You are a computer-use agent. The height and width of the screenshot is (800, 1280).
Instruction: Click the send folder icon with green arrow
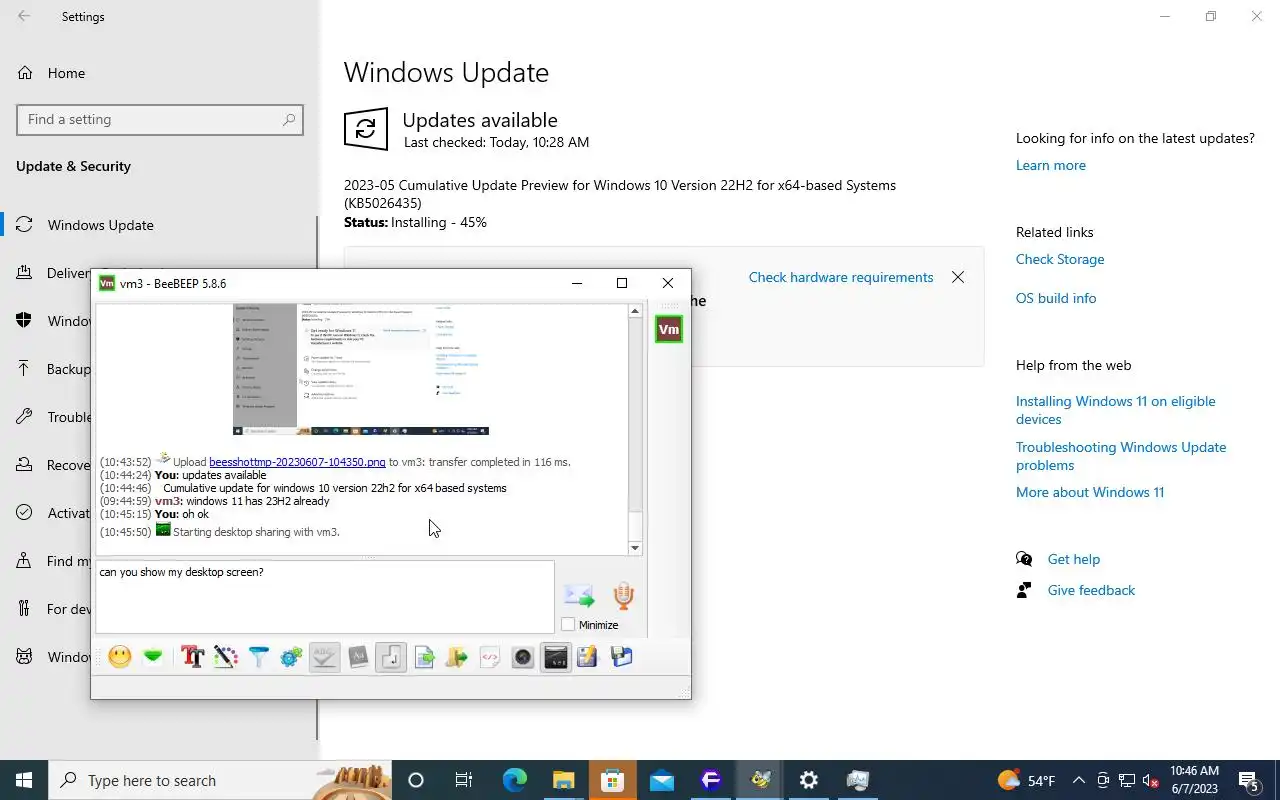[x=457, y=657]
